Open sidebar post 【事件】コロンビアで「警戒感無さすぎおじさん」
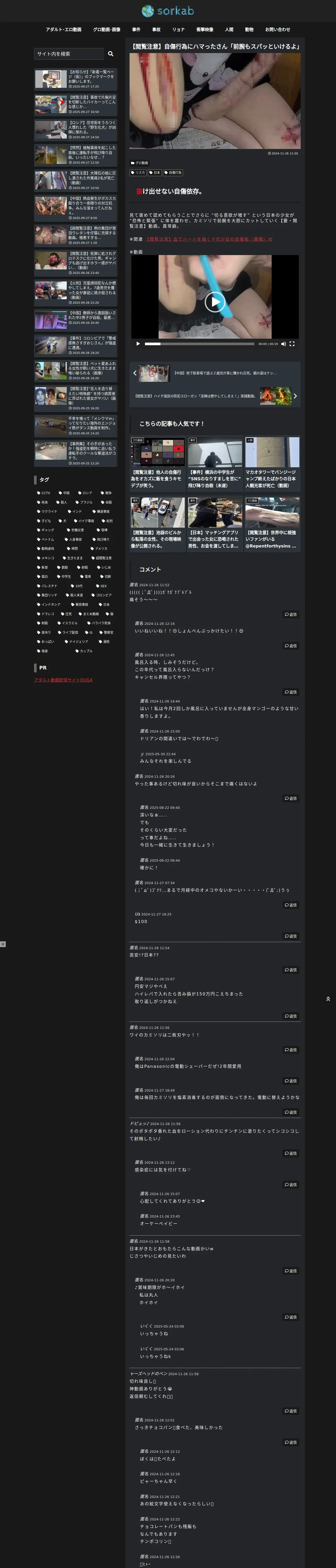The width and height of the screenshot is (336, 1568). [x=76, y=345]
